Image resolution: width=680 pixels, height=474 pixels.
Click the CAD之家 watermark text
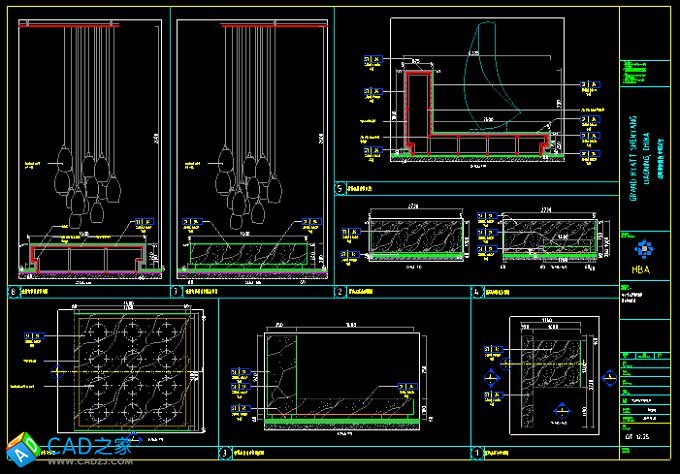(90, 446)
